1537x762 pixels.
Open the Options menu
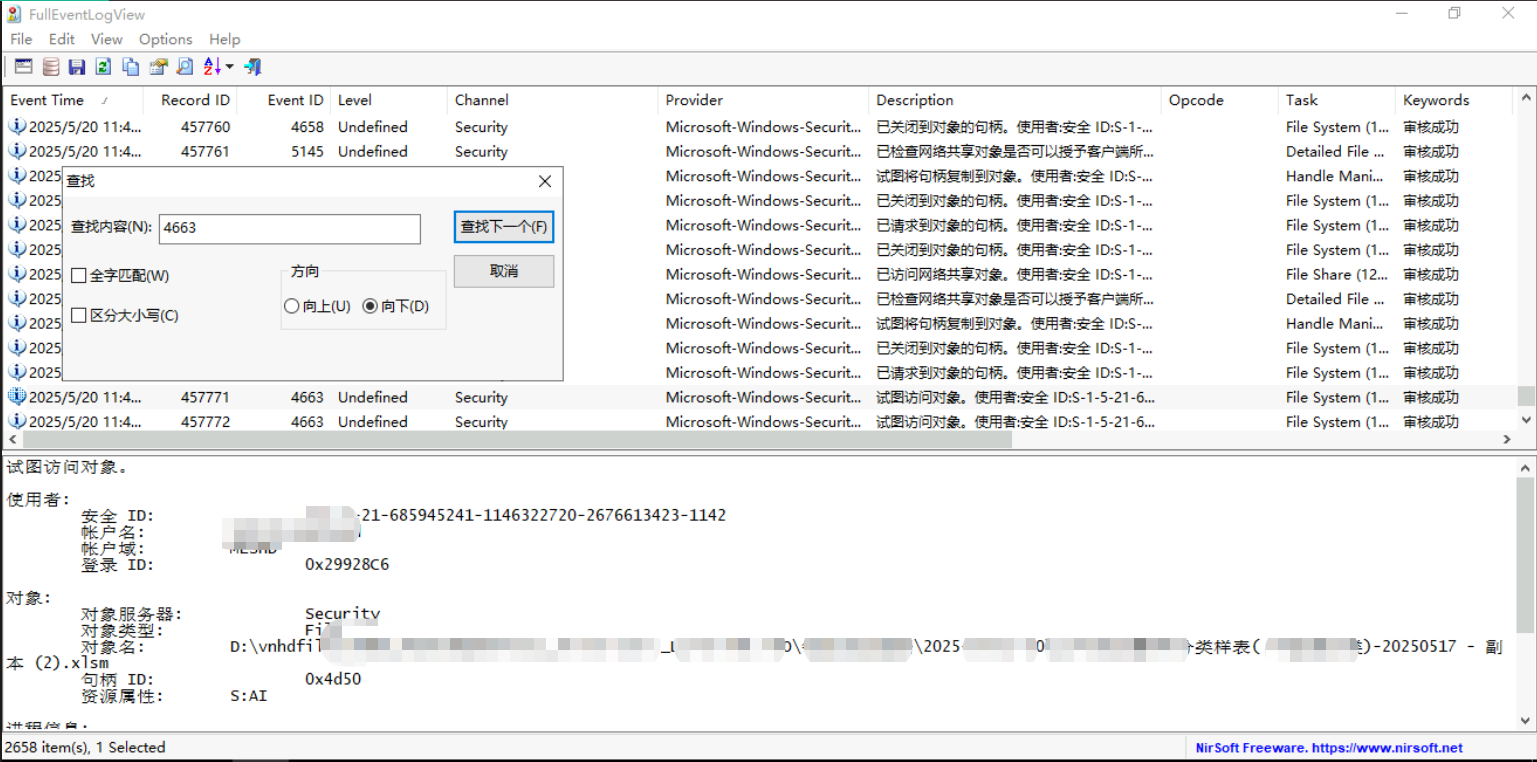click(x=165, y=39)
